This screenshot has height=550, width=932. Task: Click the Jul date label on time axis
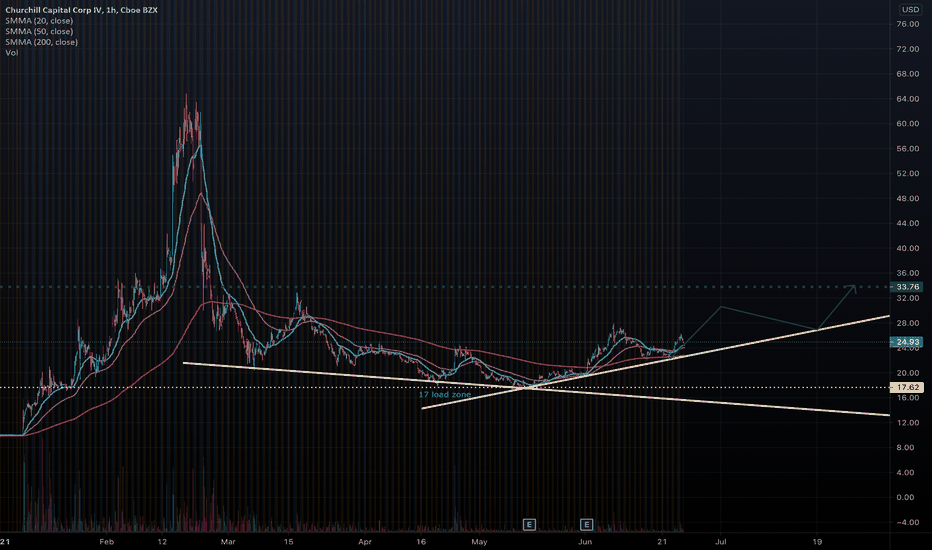pyautogui.click(x=721, y=542)
